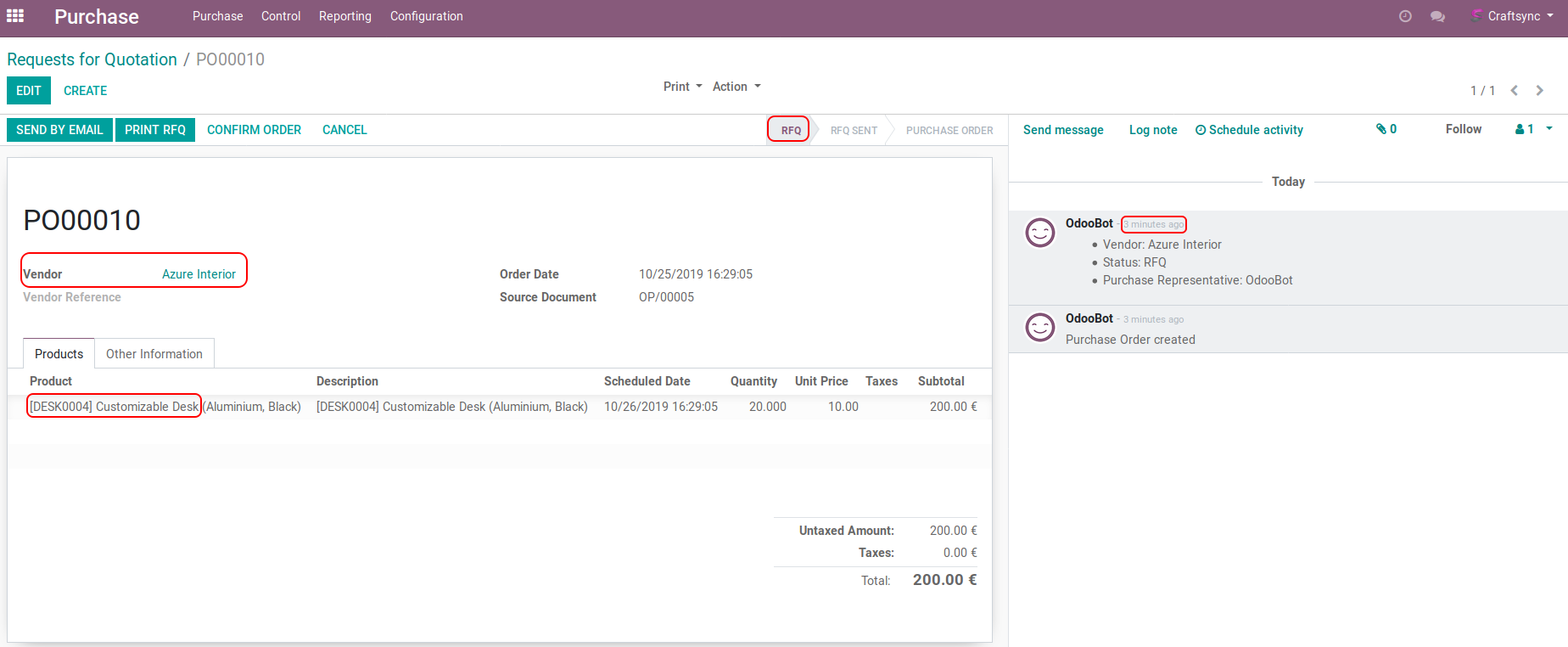The width and height of the screenshot is (1568, 647).
Task: Click the Confirm Order button
Action: pos(254,130)
